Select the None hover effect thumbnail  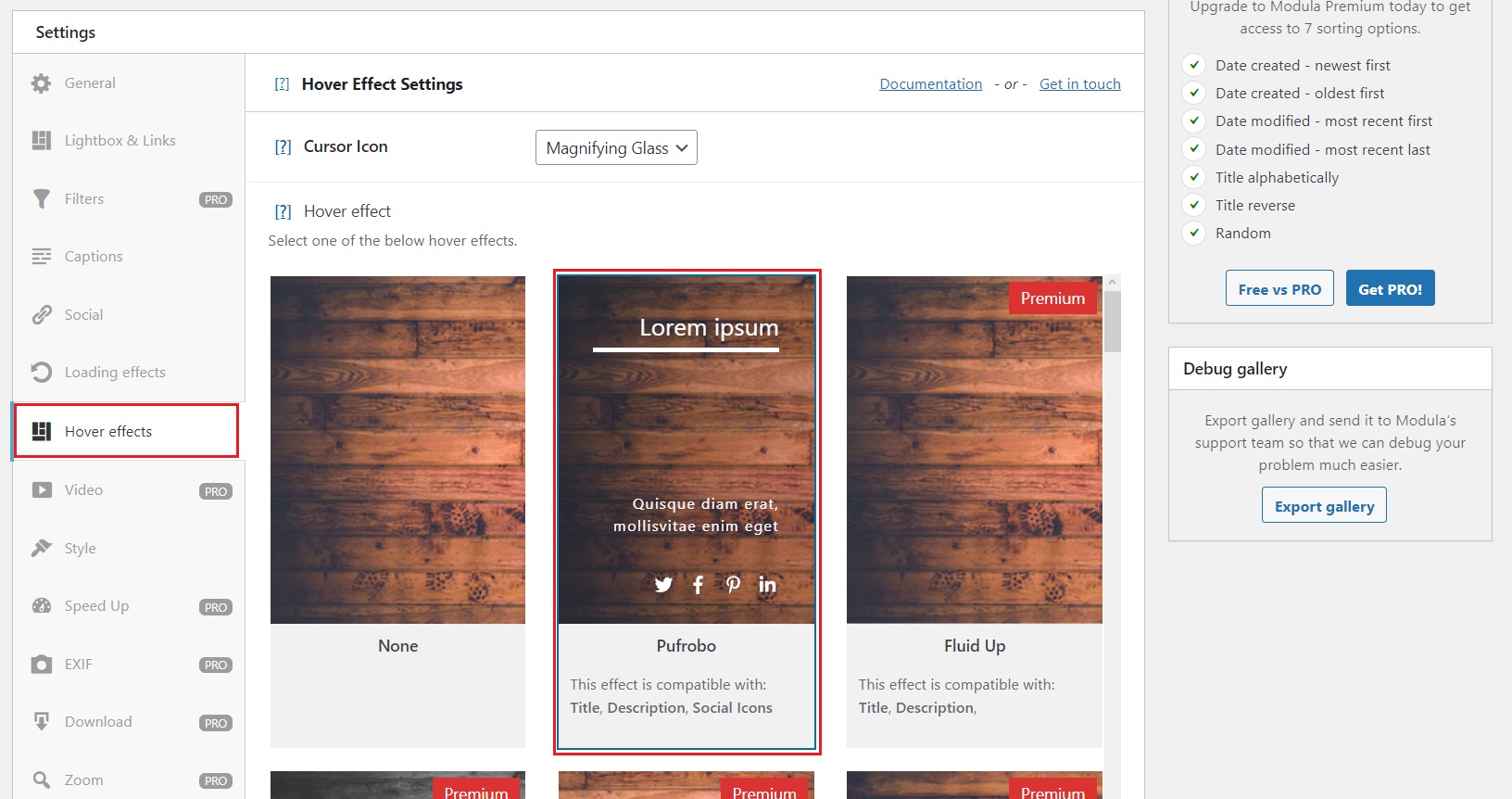click(x=397, y=450)
